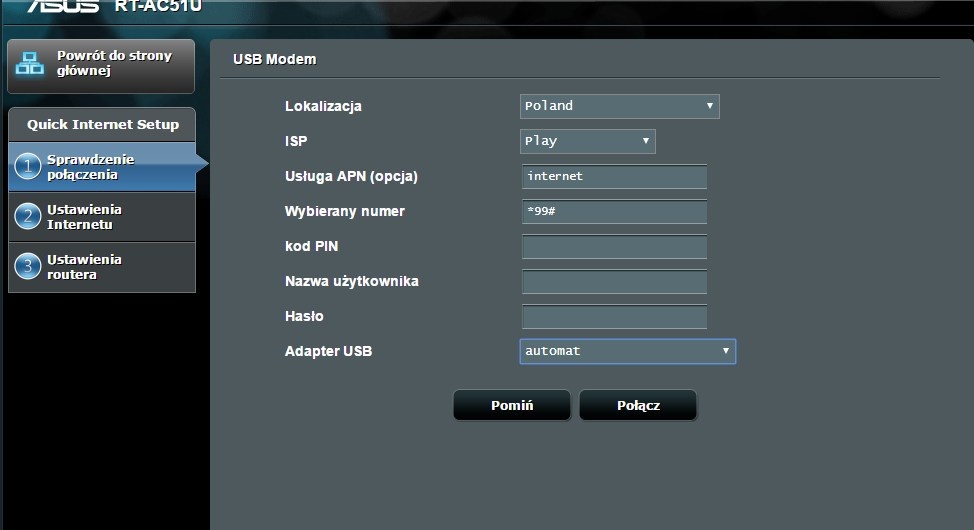Click into the kod PIN field
Viewport: 974px width, 530px height.
[614, 247]
